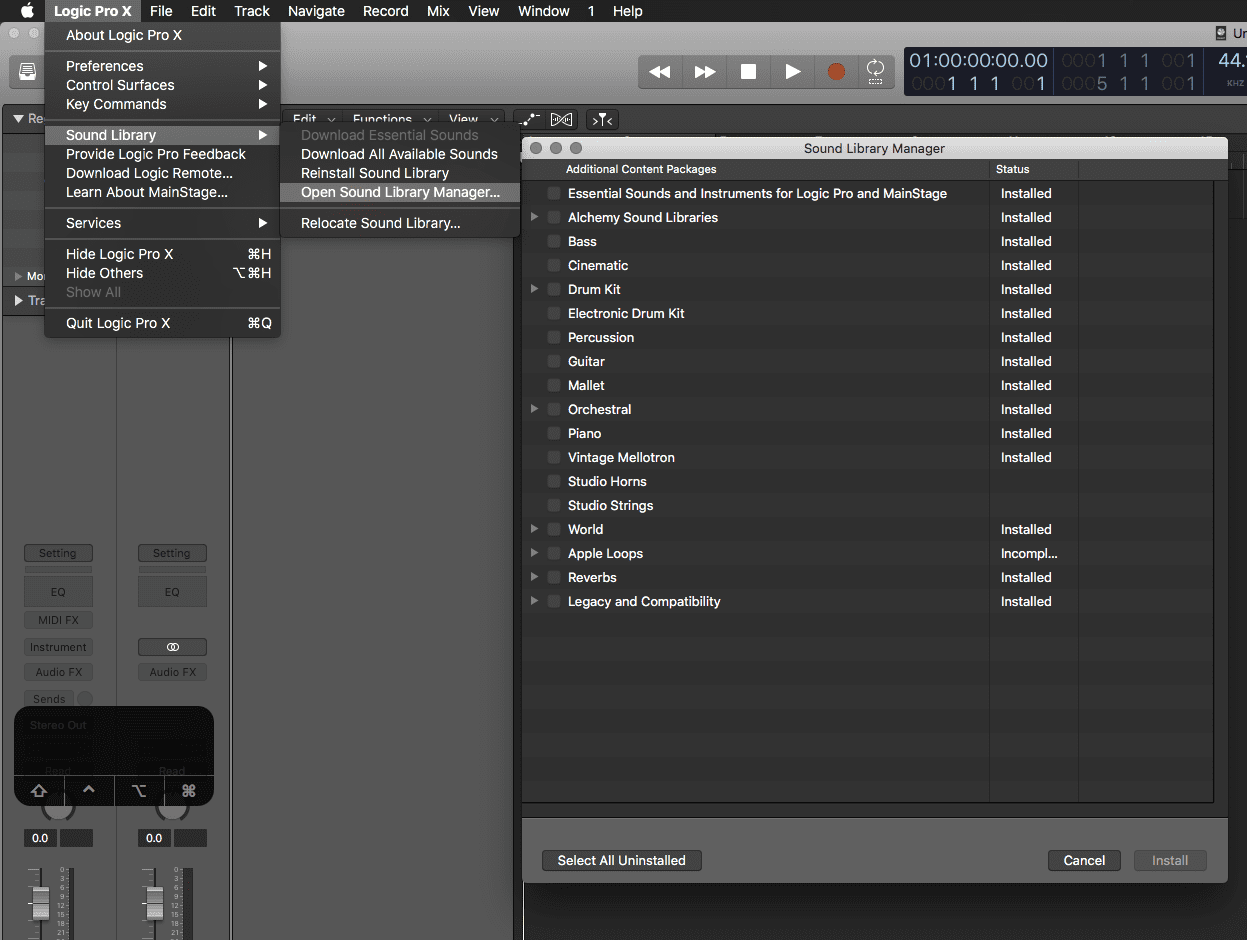
Task: Expand the Drum Kit group
Action: point(535,289)
